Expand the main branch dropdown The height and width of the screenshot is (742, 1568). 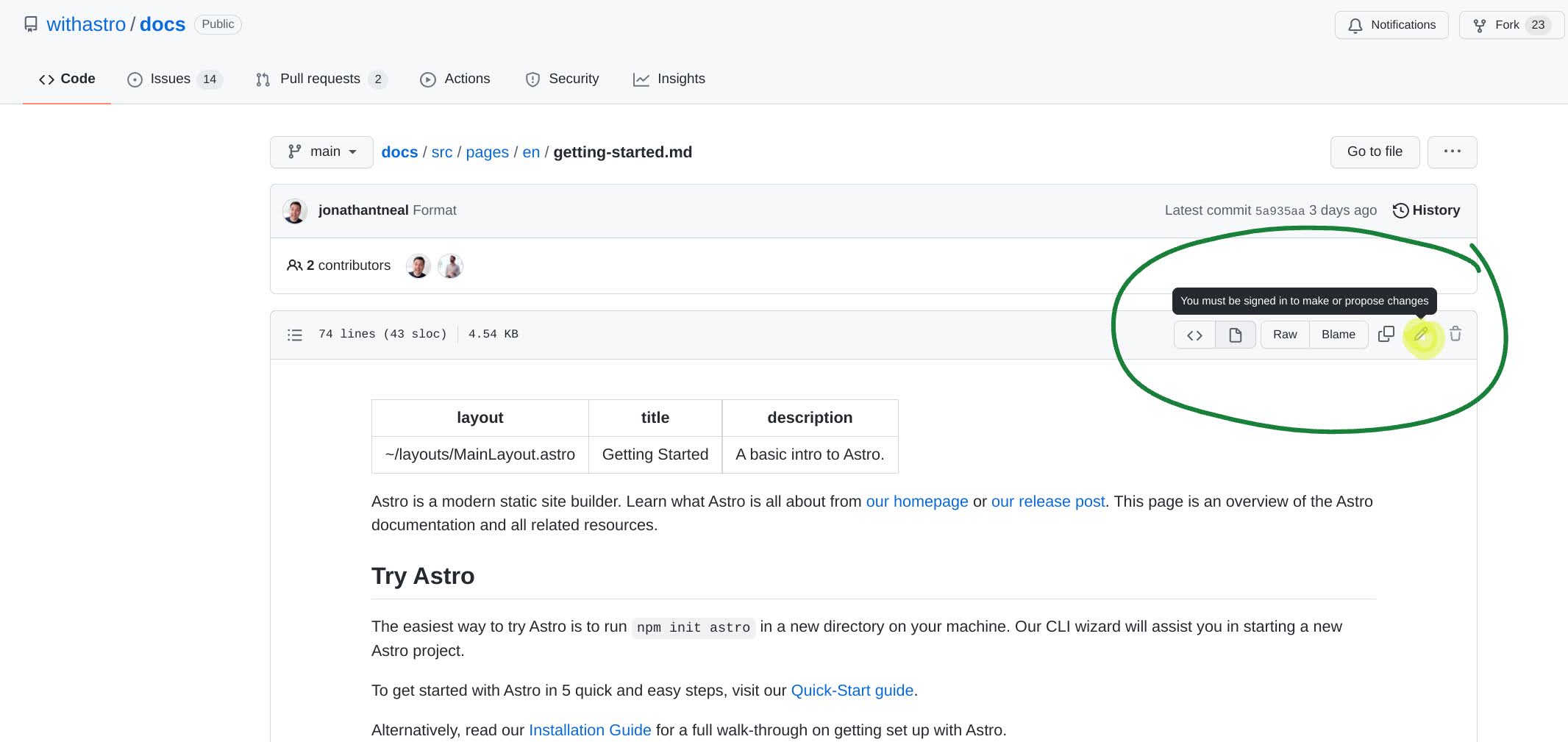321,151
